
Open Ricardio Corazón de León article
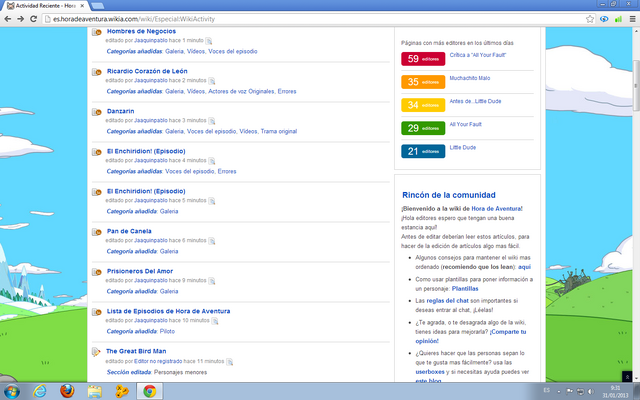[147, 71]
